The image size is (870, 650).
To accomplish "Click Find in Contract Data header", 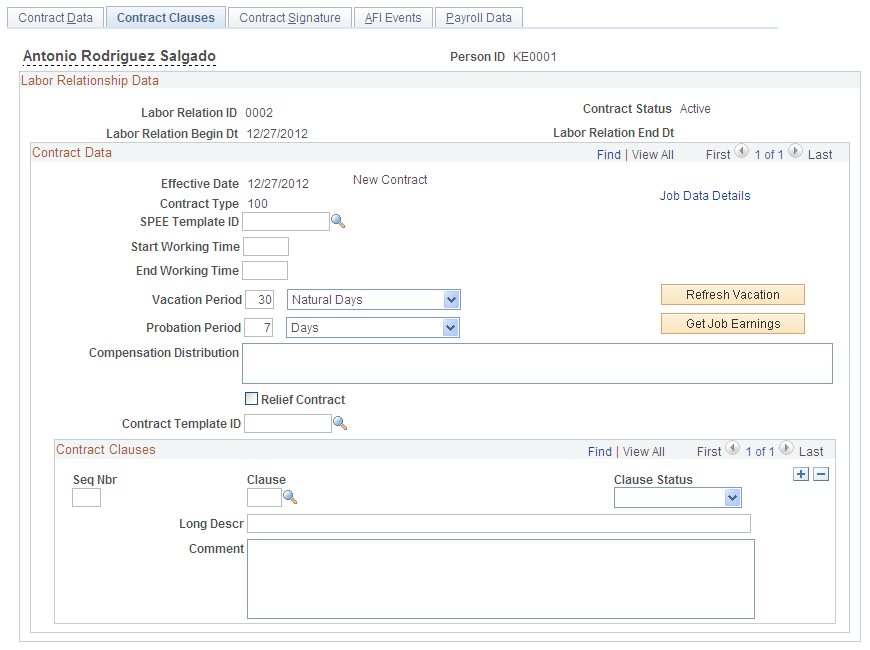I will coord(609,155).
